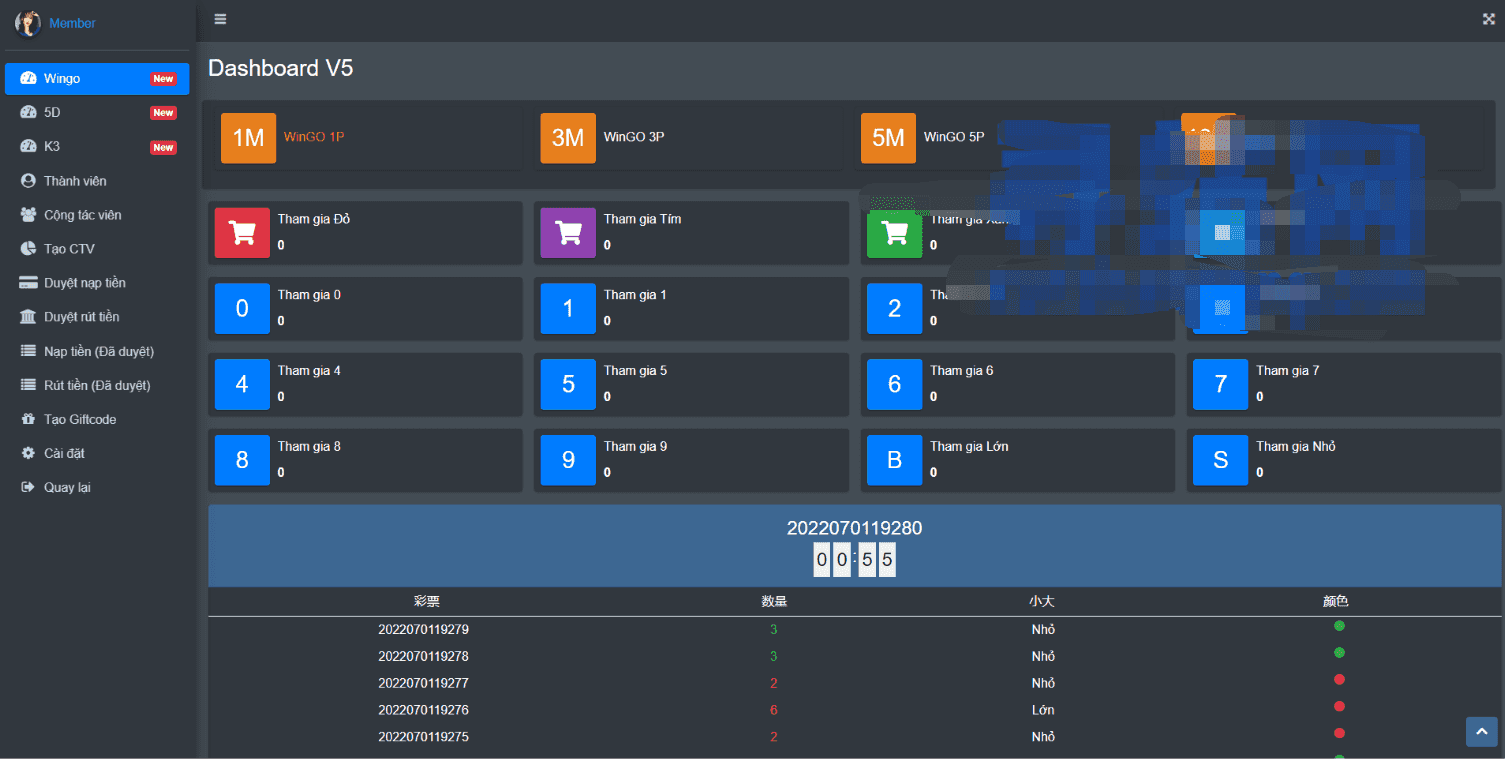Click the hamburger menu toggle icon
The image size is (1505, 771).
pyautogui.click(x=220, y=19)
